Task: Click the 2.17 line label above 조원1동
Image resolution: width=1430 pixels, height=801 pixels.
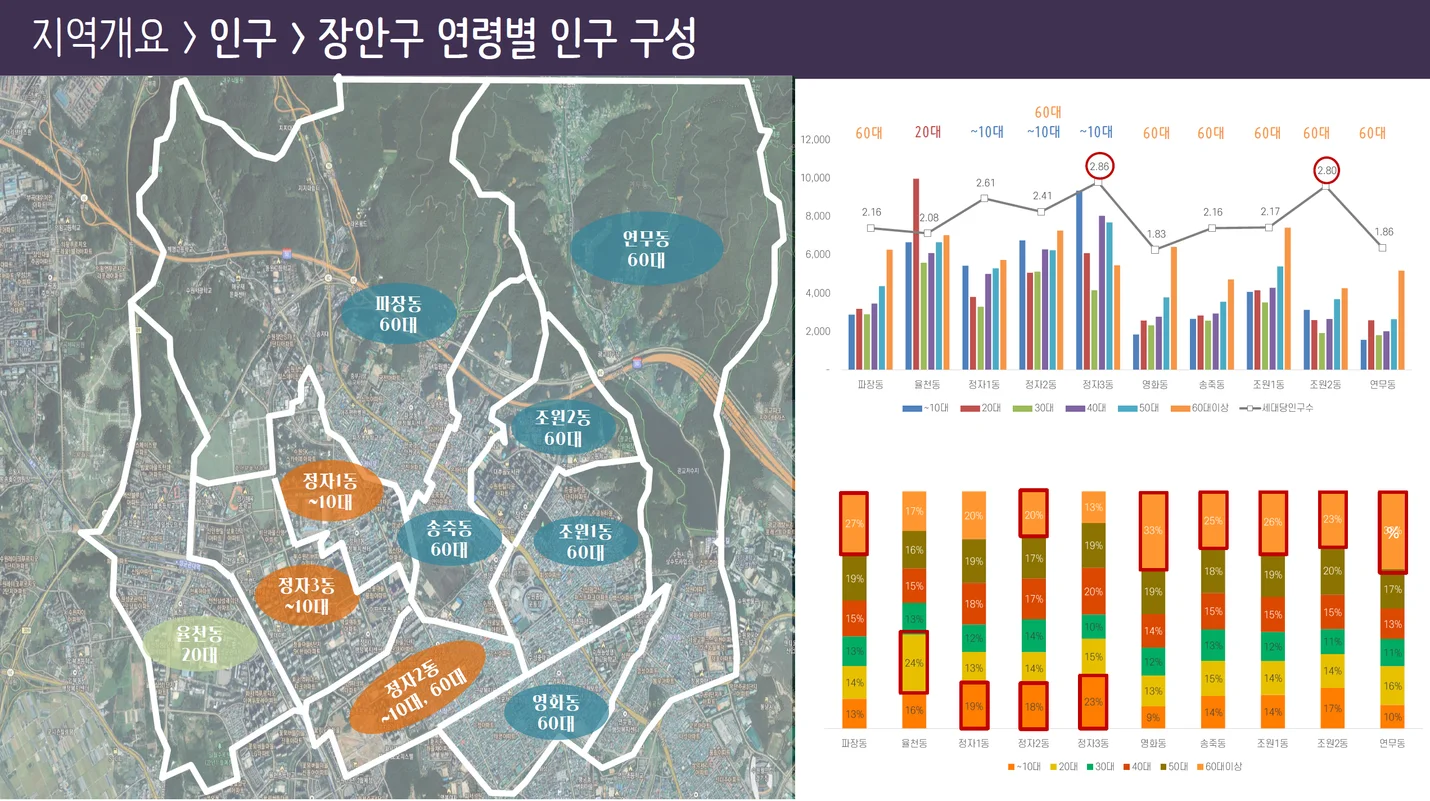Action: [1270, 212]
